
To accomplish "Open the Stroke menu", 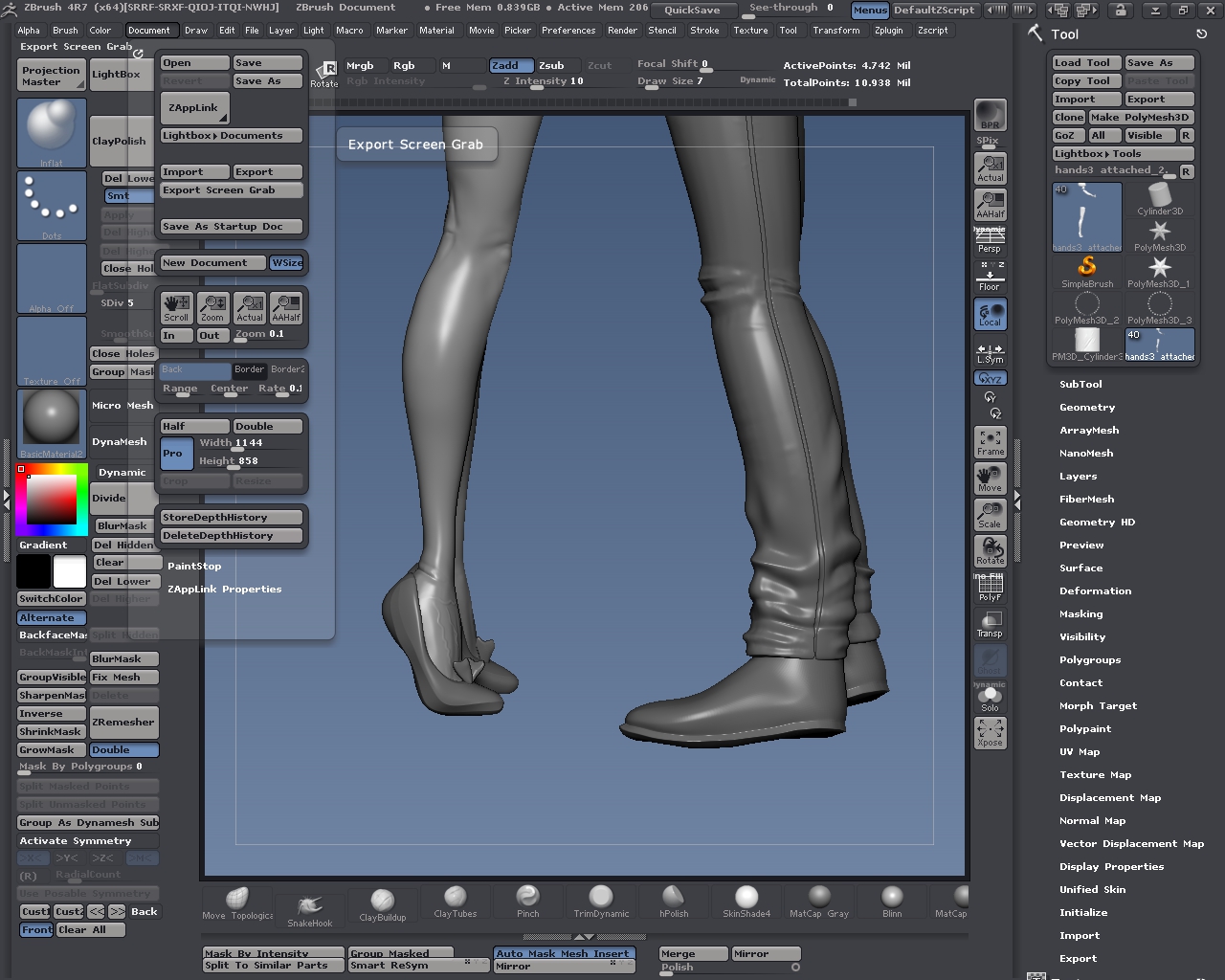I will coord(704,30).
